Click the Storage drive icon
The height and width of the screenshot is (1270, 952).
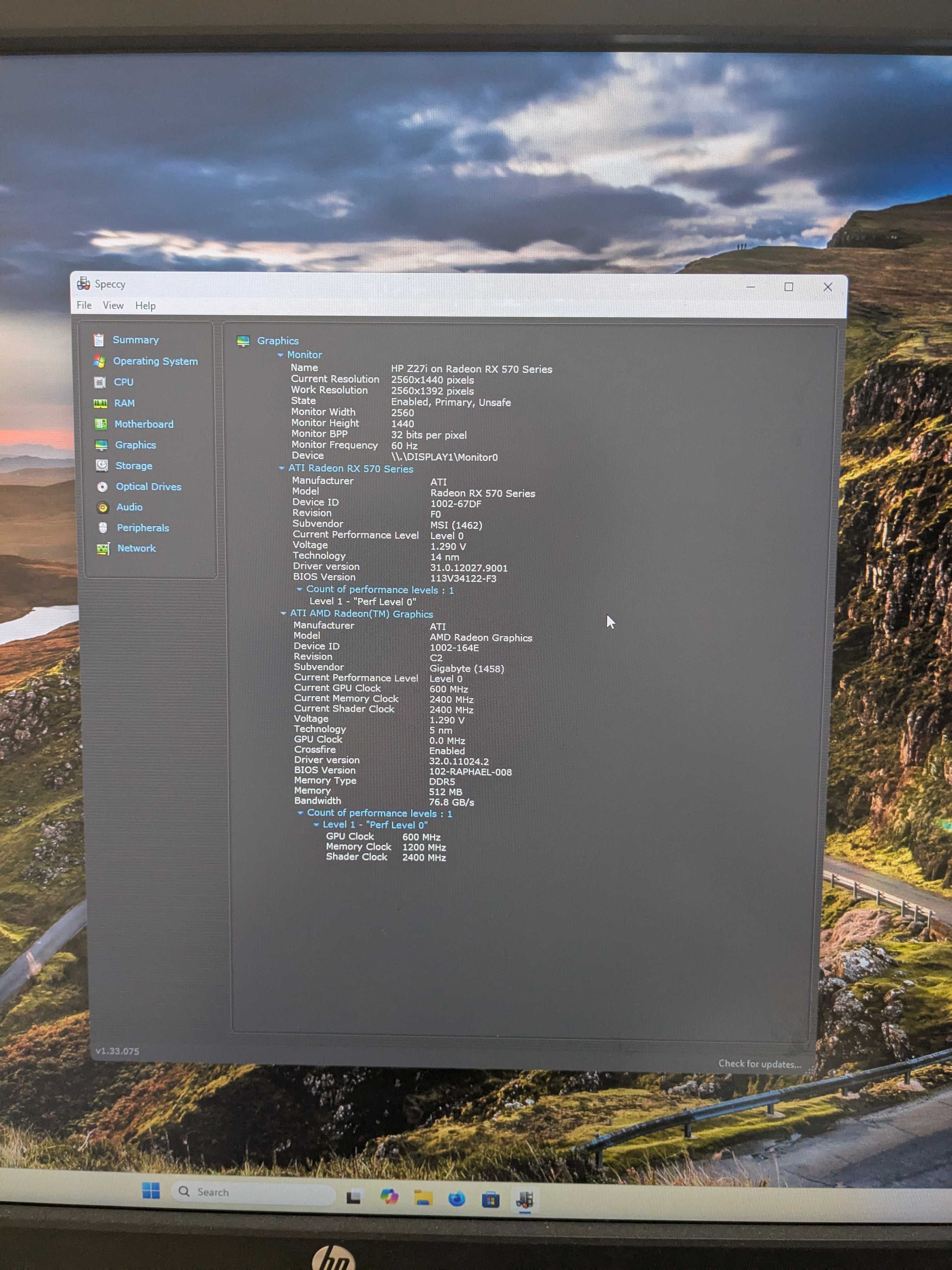click(102, 466)
